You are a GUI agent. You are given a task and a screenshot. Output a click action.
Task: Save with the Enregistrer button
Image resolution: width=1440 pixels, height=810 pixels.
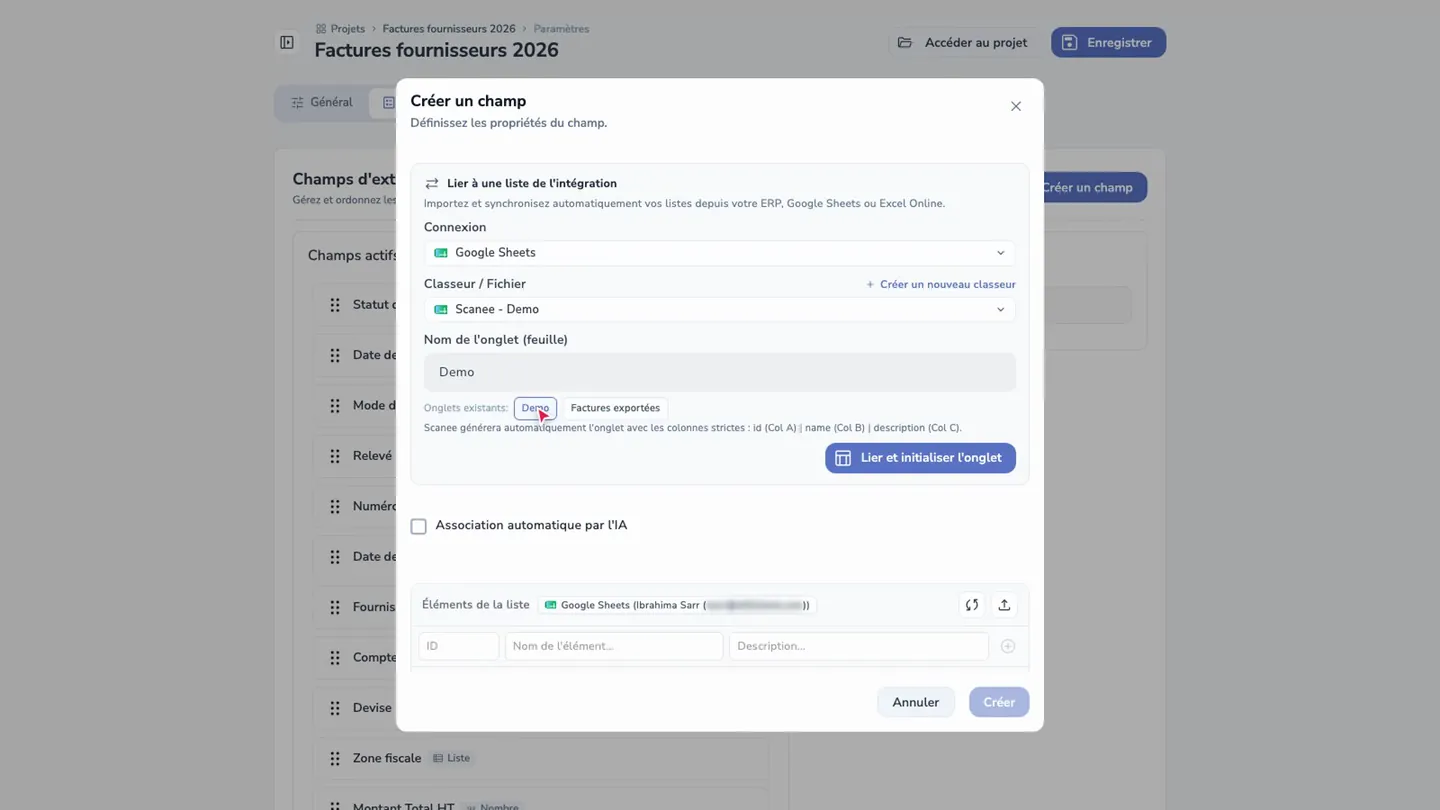click(x=1108, y=43)
